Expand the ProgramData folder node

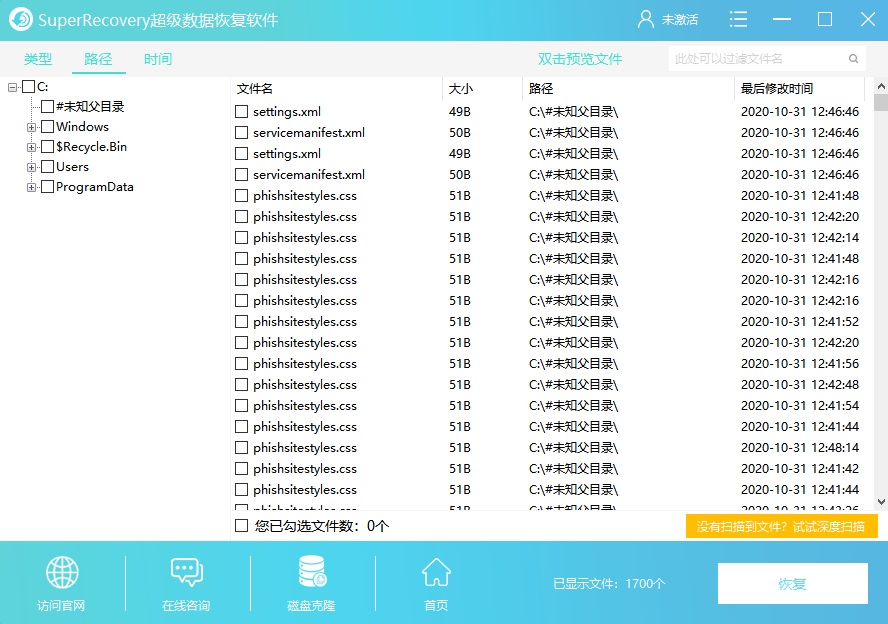(x=32, y=187)
